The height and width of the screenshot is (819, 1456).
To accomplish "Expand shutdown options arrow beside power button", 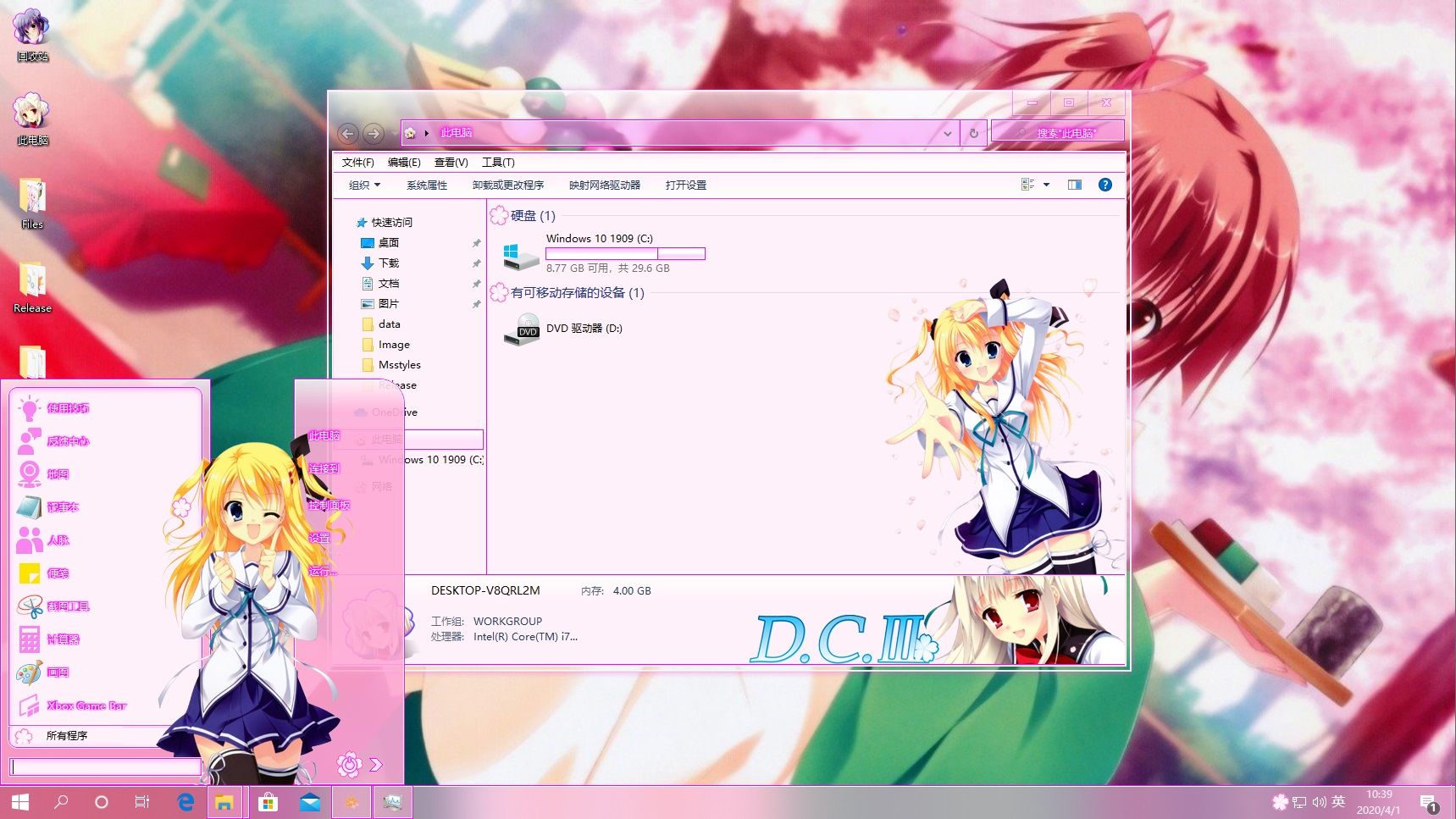I will pos(376,765).
